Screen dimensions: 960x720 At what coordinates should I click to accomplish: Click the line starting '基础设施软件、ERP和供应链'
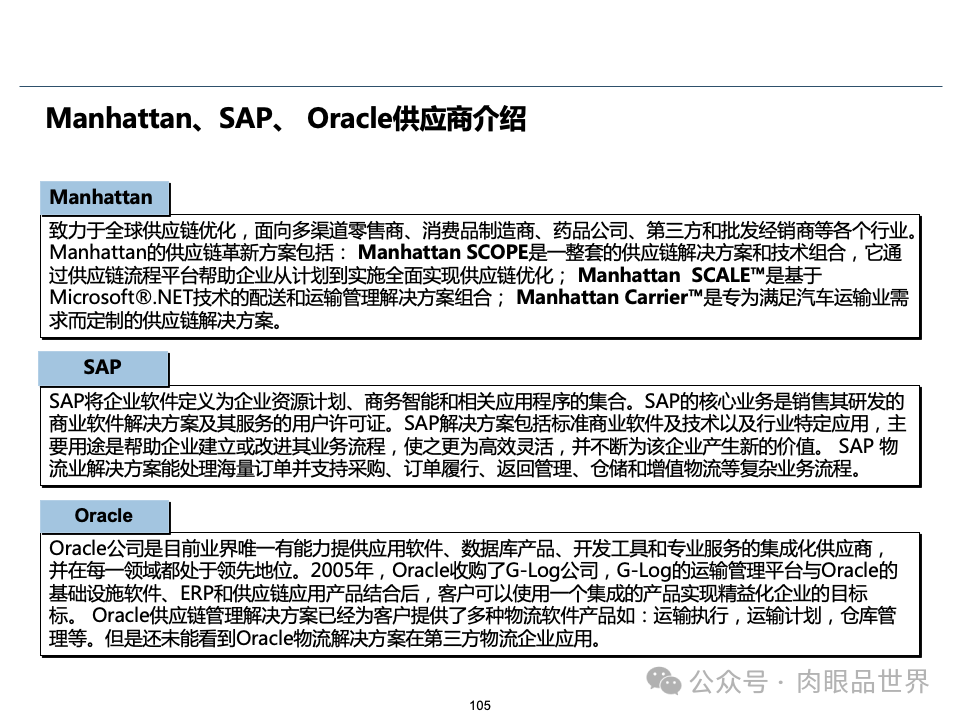pyautogui.click(x=458, y=593)
